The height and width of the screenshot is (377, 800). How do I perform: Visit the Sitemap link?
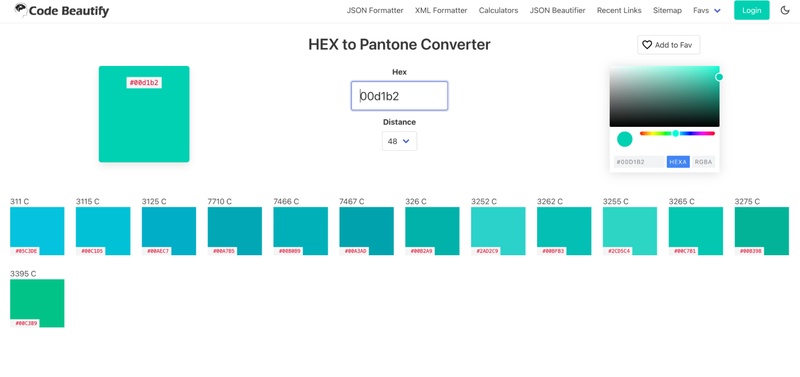[x=667, y=10]
